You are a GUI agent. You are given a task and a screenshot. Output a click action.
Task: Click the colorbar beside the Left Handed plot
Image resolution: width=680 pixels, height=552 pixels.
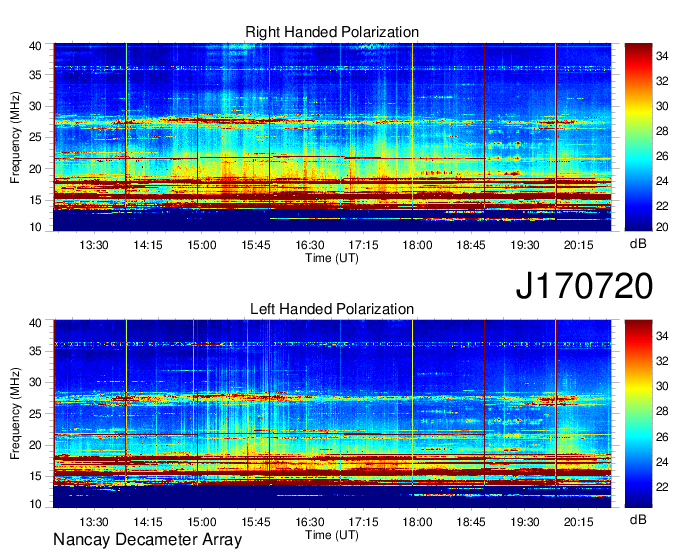pos(638,414)
